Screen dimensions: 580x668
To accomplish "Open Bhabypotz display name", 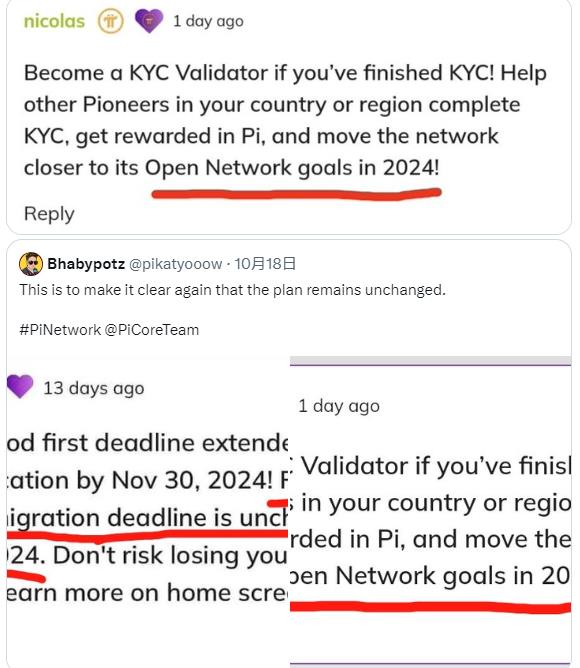I will pyautogui.click(x=86, y=264).
